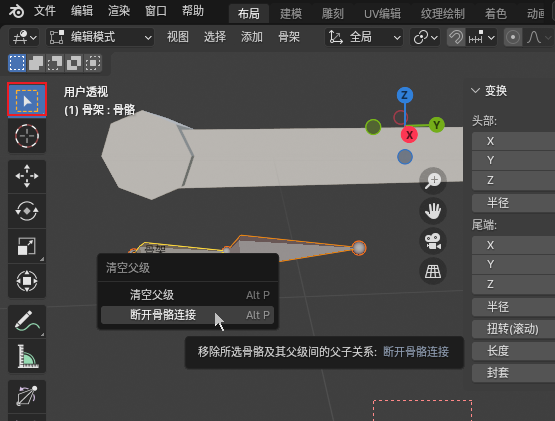This screenshot has width=555, height=421.
Task: Select the subtract selection mode icon
Action: 55,63
